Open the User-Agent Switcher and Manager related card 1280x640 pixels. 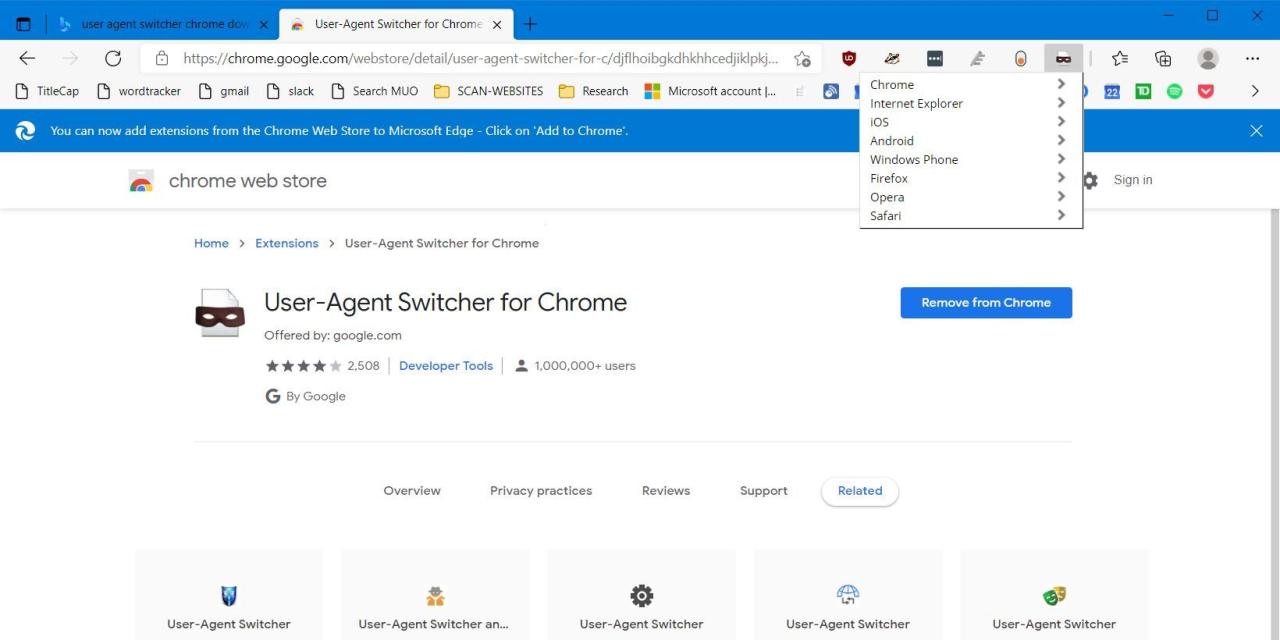434,596
